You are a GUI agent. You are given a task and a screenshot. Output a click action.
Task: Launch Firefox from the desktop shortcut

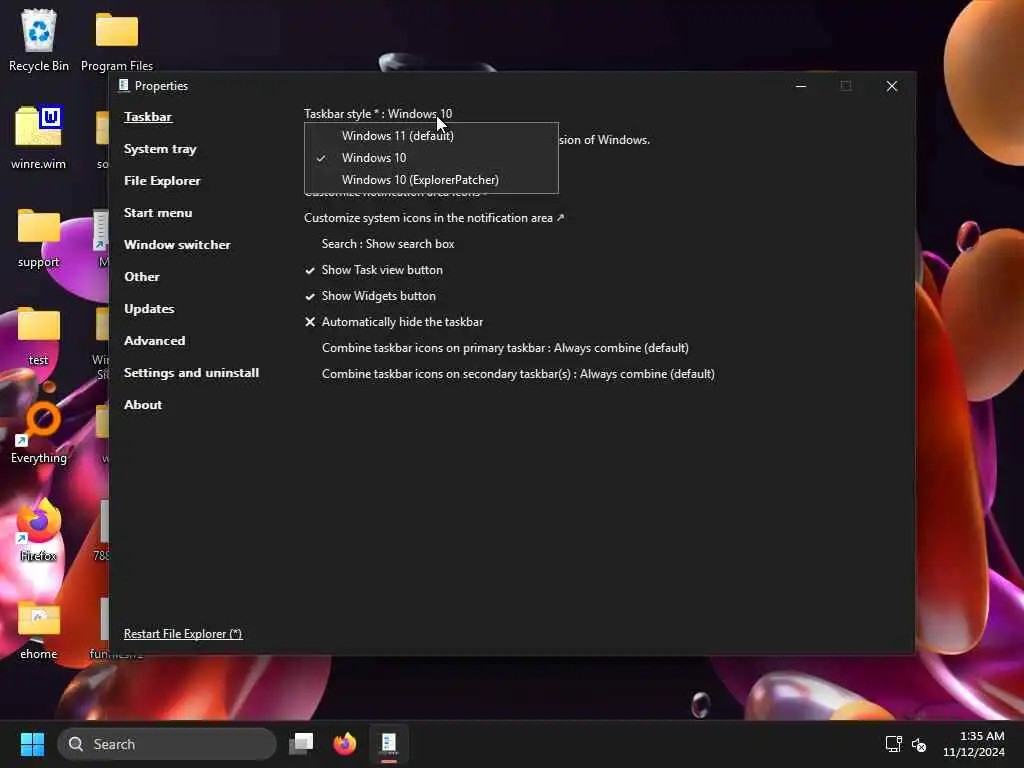[x=39, y=530]
